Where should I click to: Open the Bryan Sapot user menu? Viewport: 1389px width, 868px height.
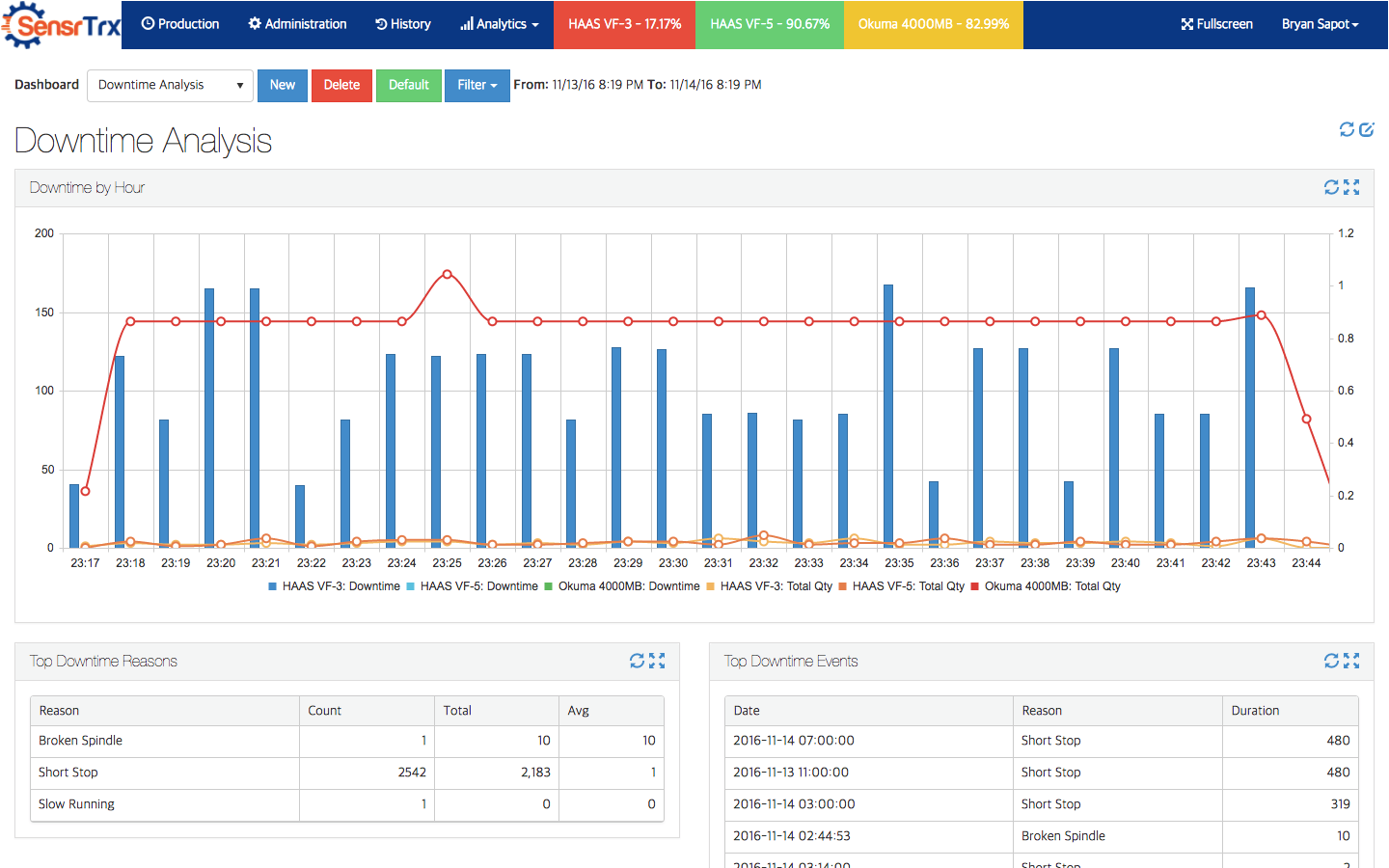pos(1320,24)
